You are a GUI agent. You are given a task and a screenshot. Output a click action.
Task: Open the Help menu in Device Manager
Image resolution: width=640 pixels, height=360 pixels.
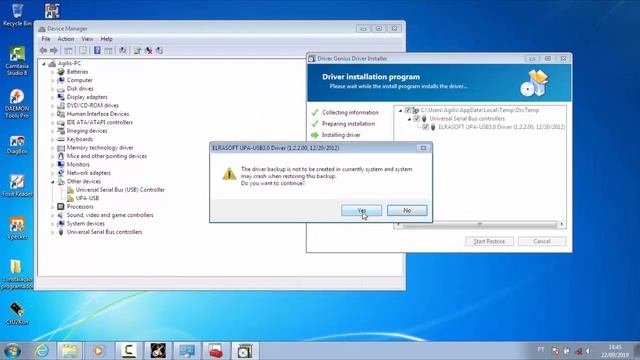pos(107,39)
